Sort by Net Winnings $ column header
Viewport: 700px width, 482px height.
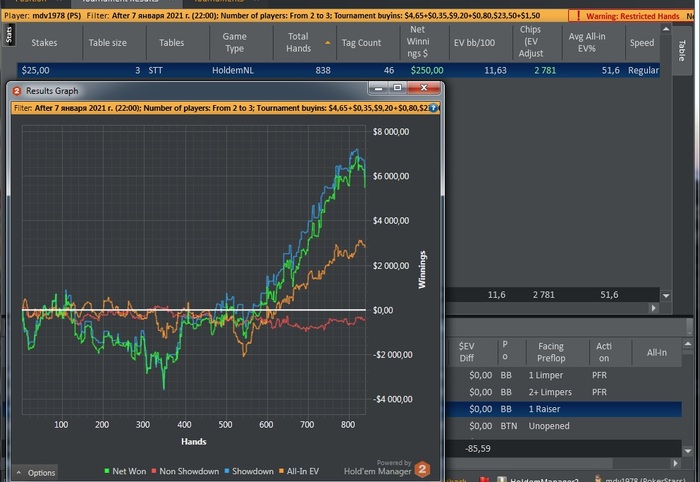pos(418,42)
